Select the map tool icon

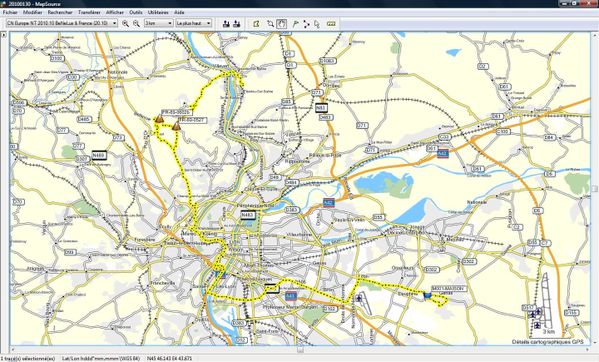(x=256, y=24)
